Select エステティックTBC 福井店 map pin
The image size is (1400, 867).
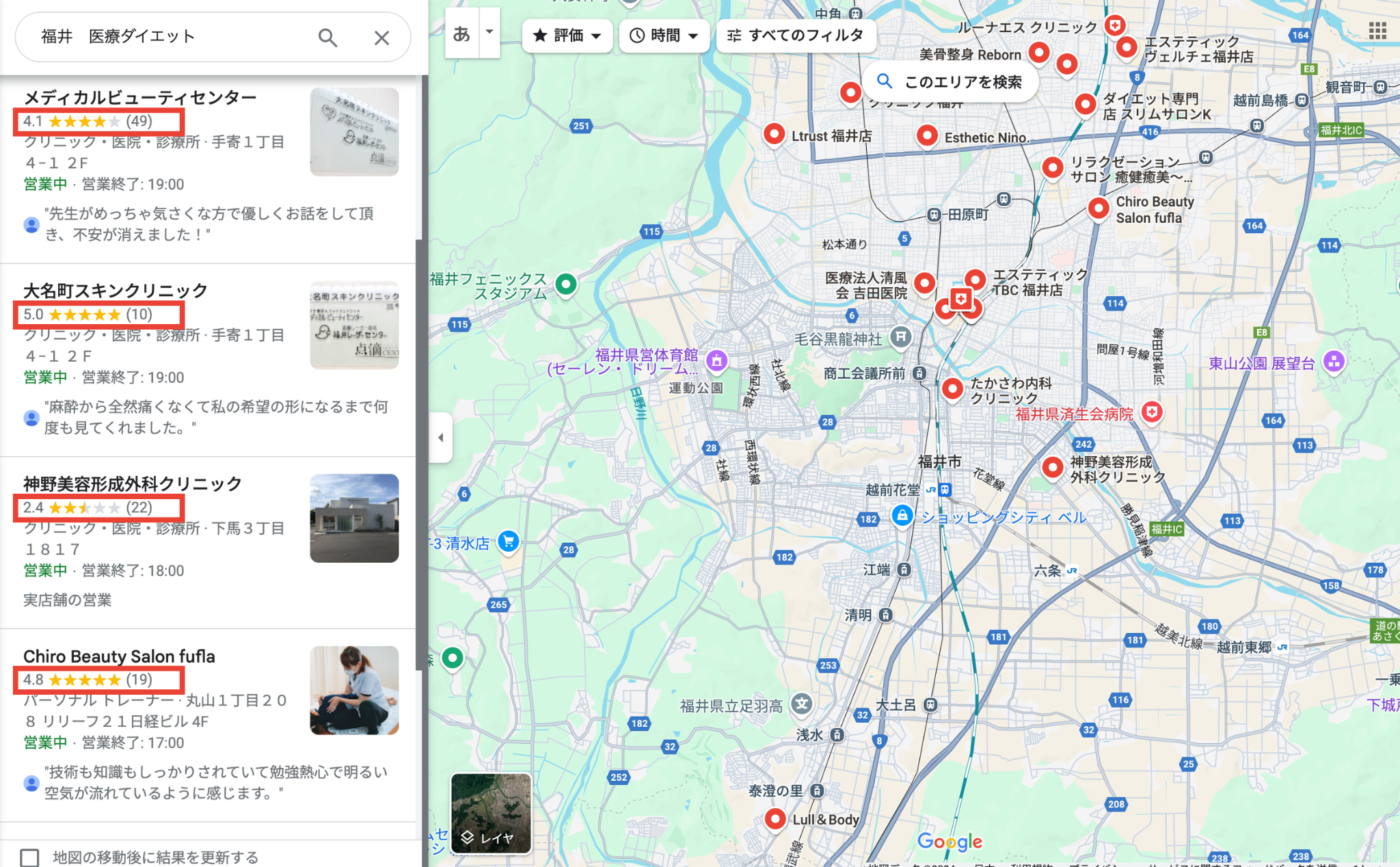click(x=975, y=280)
